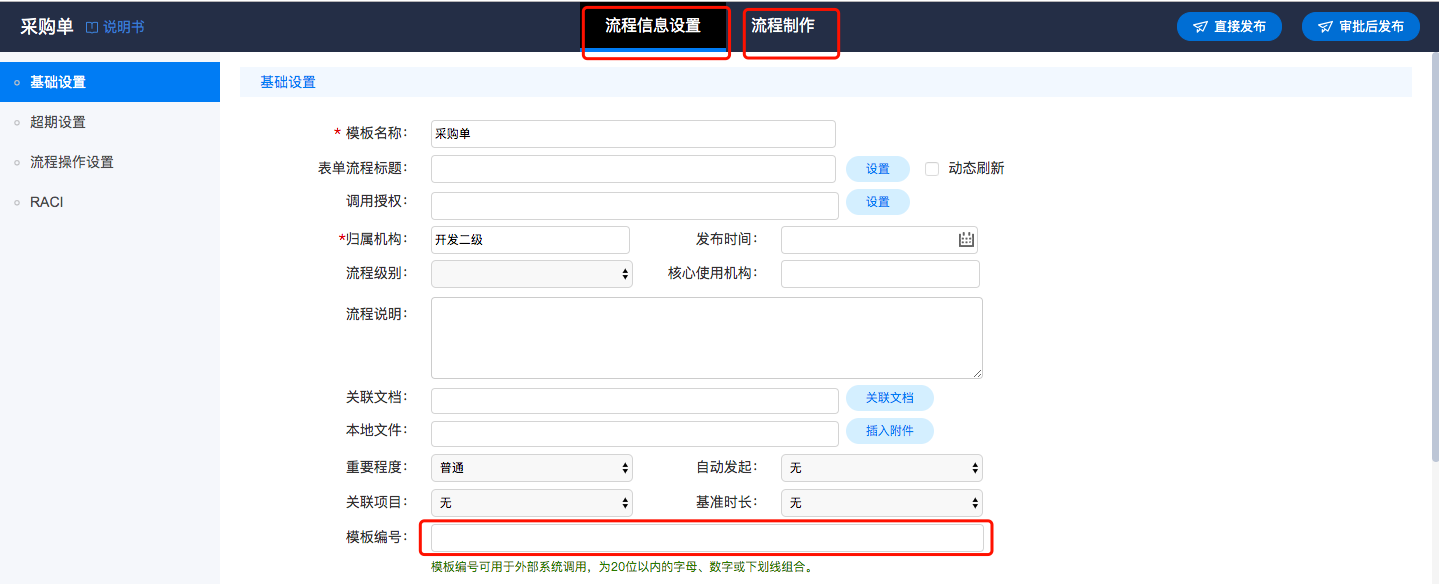
Task: Click the 关联文档 input field
Action: pyautogui.click(x=635, y=401)
